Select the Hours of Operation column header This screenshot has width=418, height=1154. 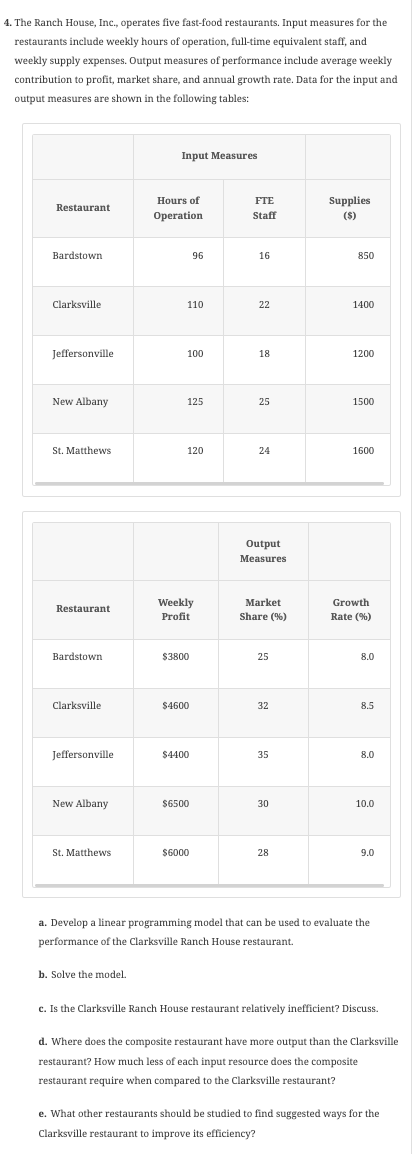(178, 208)
